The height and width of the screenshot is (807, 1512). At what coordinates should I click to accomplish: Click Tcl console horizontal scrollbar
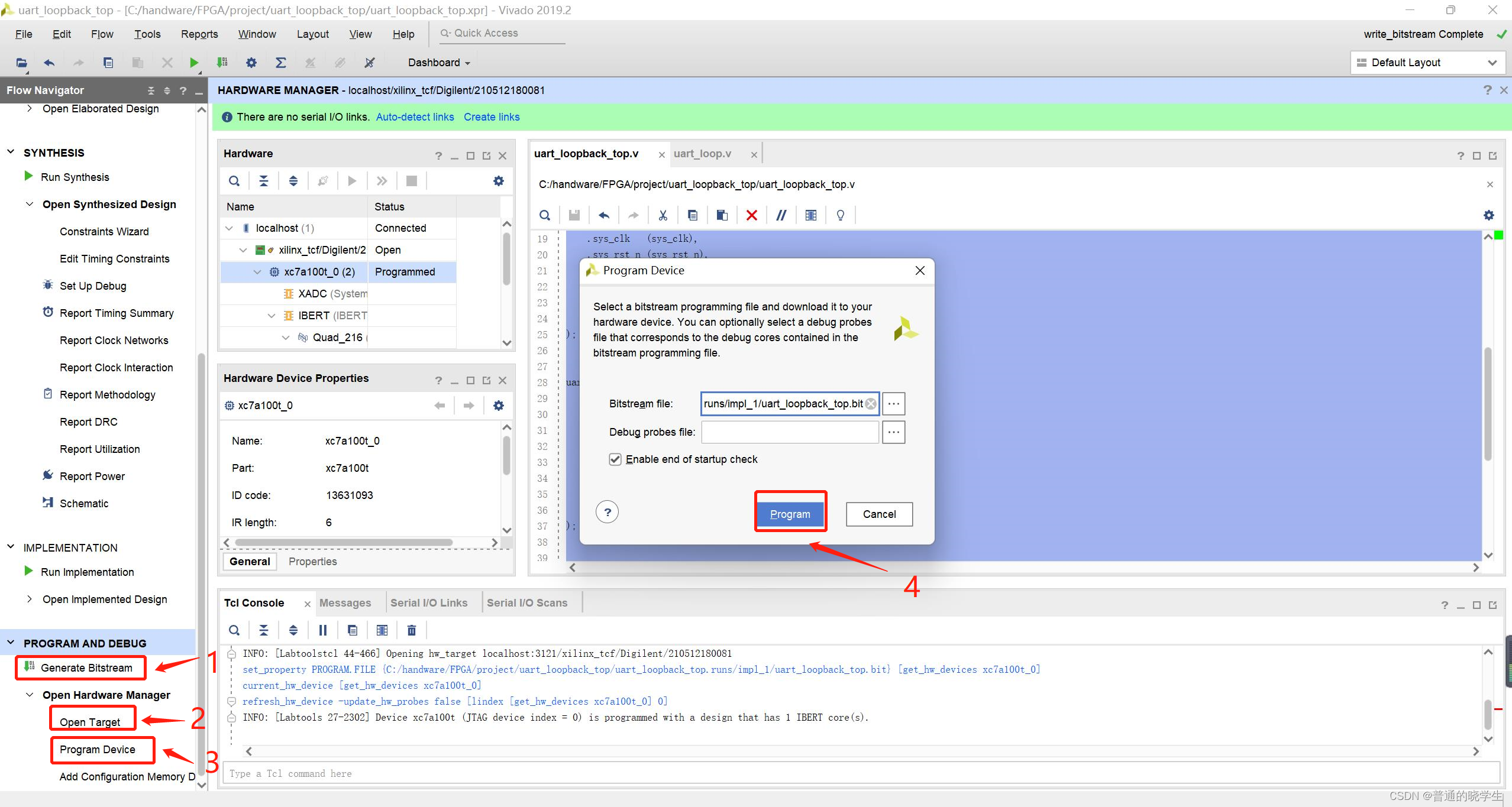coord(862,751)
